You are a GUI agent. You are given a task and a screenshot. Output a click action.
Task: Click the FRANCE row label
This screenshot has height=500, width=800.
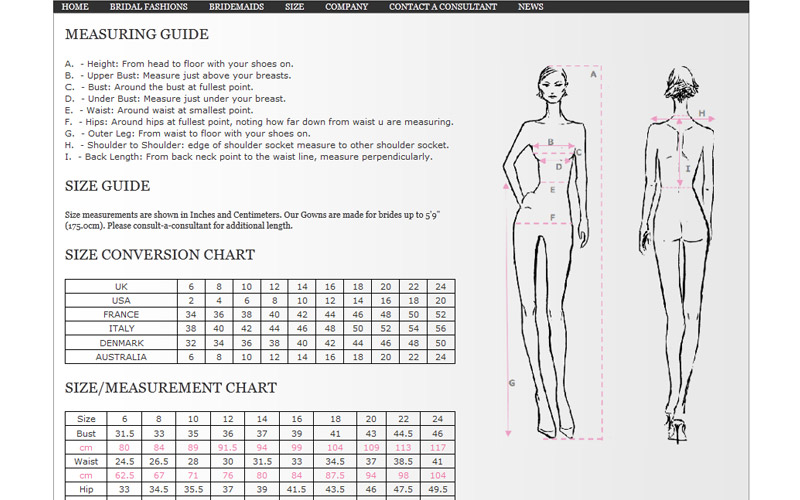point(121,315)
